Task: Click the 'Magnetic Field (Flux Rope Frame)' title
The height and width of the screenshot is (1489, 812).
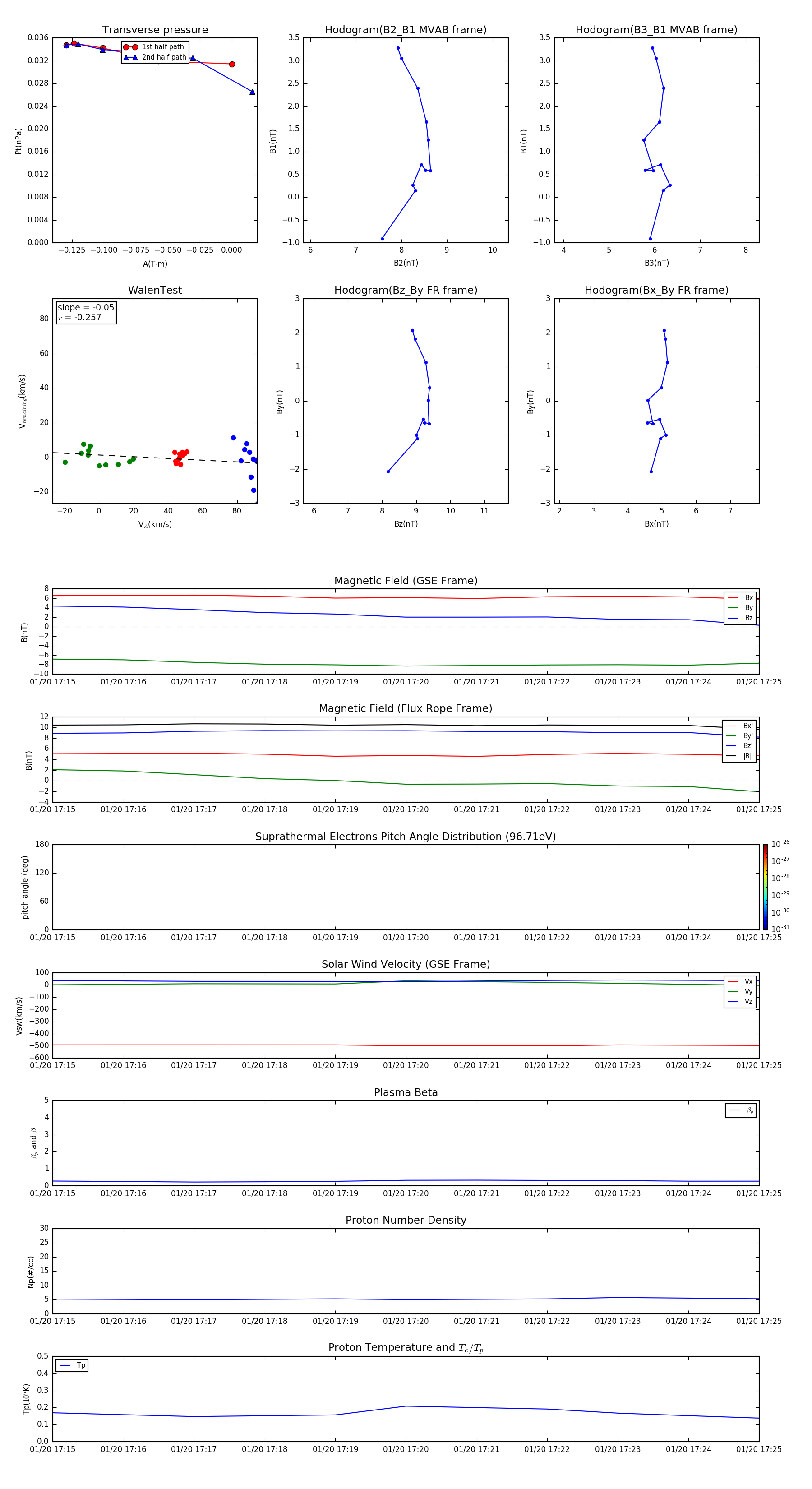Action: tap(406, 709)
